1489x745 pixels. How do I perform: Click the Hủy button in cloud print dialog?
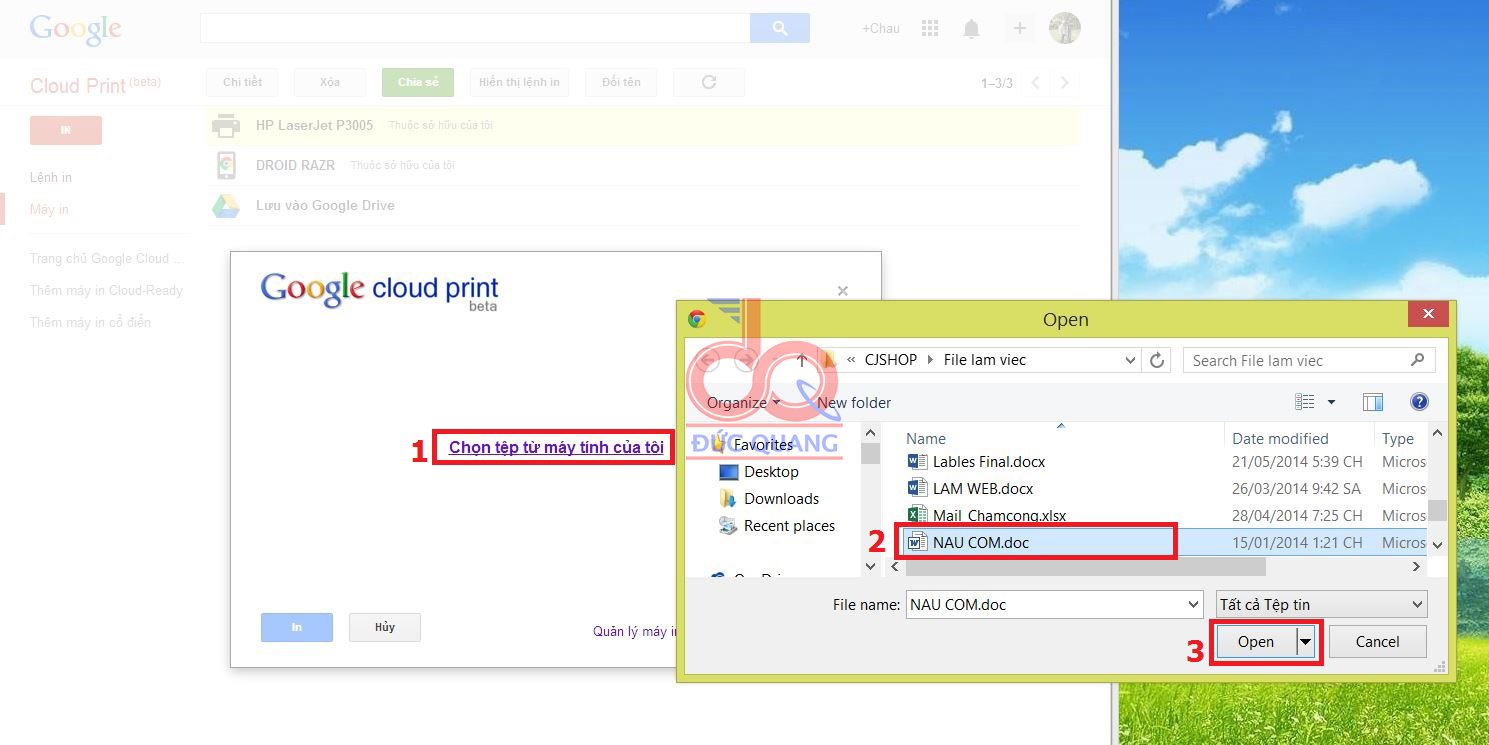(385, 627)
